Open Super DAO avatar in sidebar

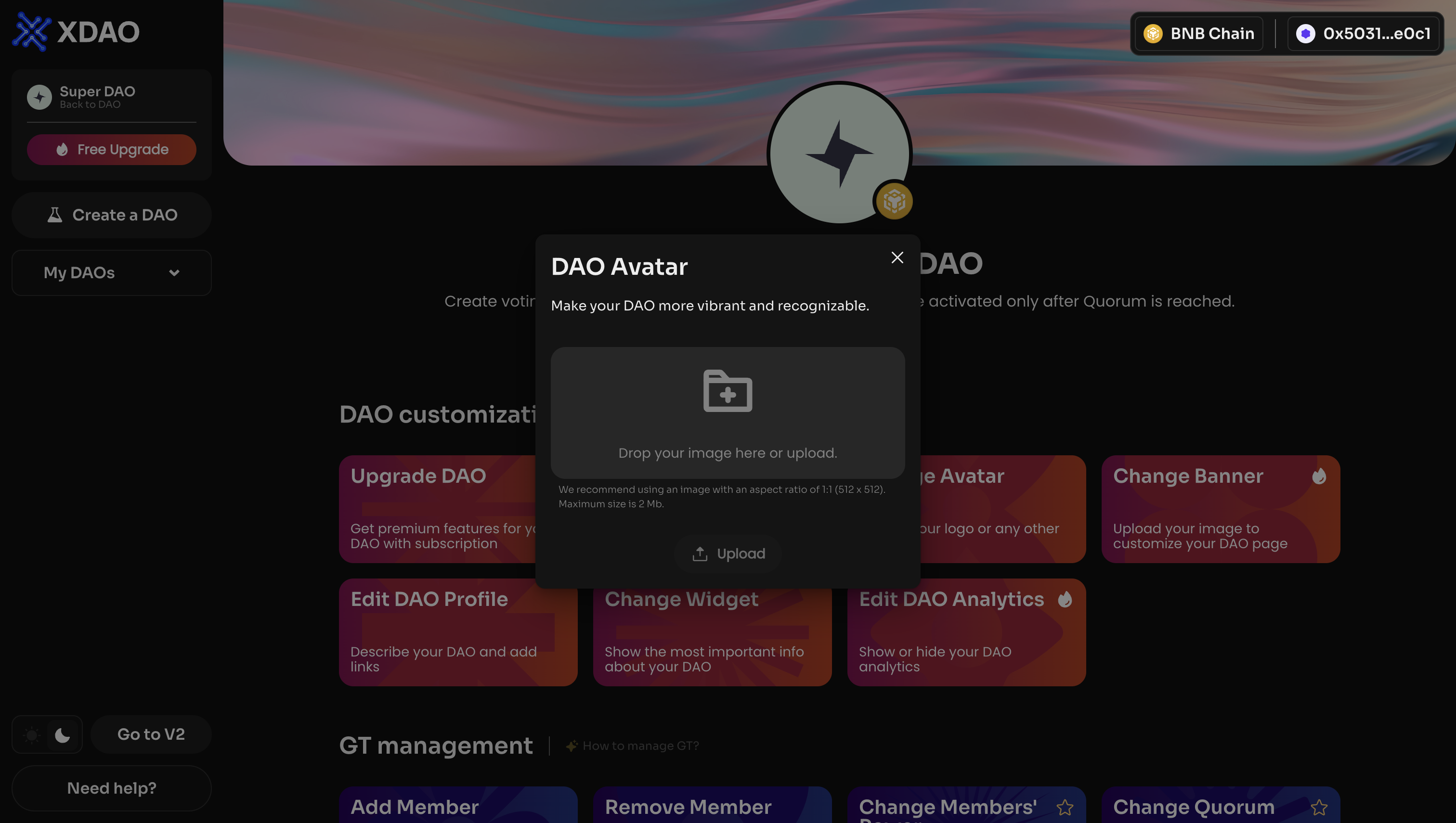(39, 97)
